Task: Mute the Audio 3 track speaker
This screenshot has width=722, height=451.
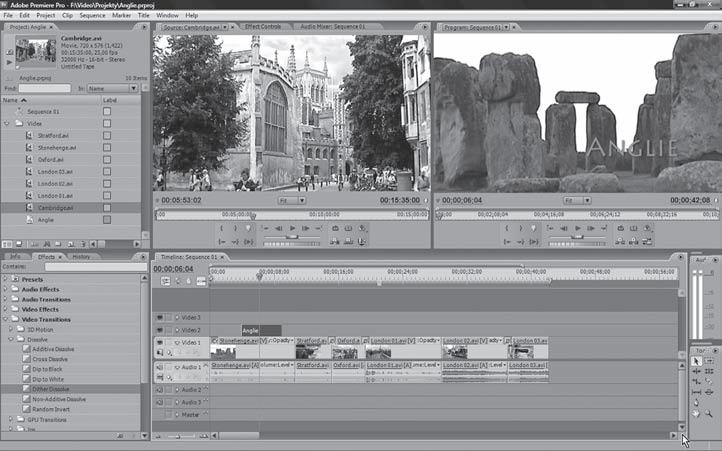Action: [x=159, y=402]
